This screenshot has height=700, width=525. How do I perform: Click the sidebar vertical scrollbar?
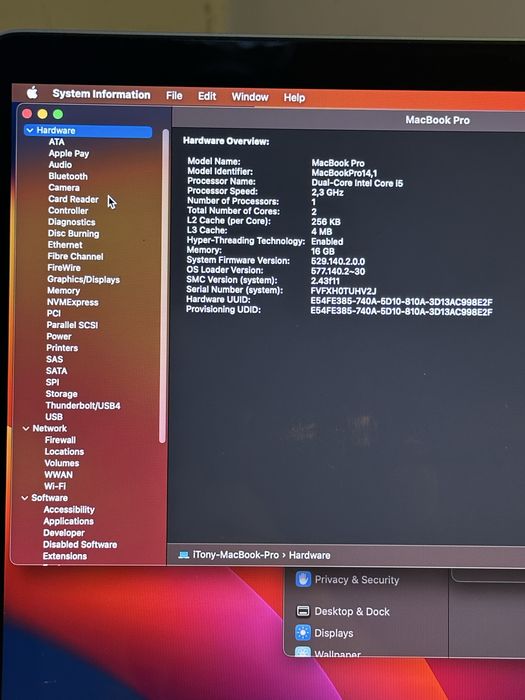click(164, 286)
